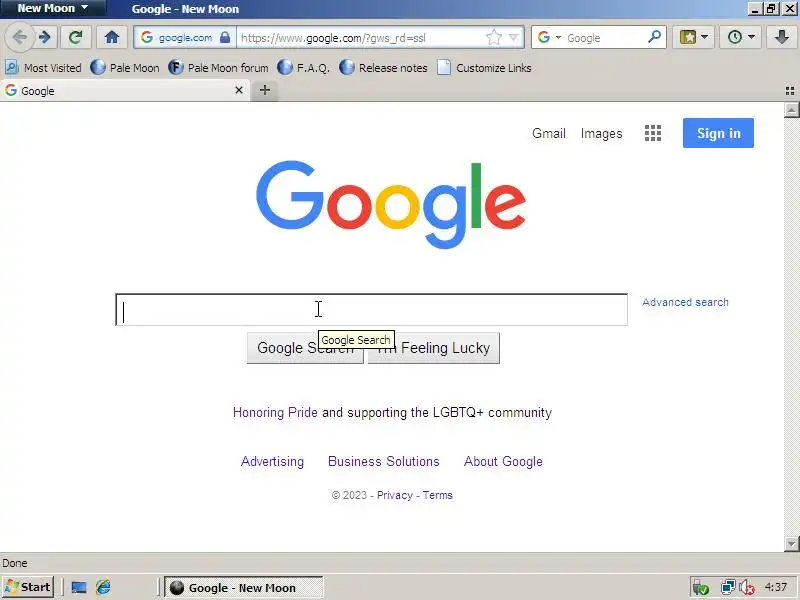Open a new tab with the plus button
800x600 pixels.
pyautogui.click(x=265, y=90)
